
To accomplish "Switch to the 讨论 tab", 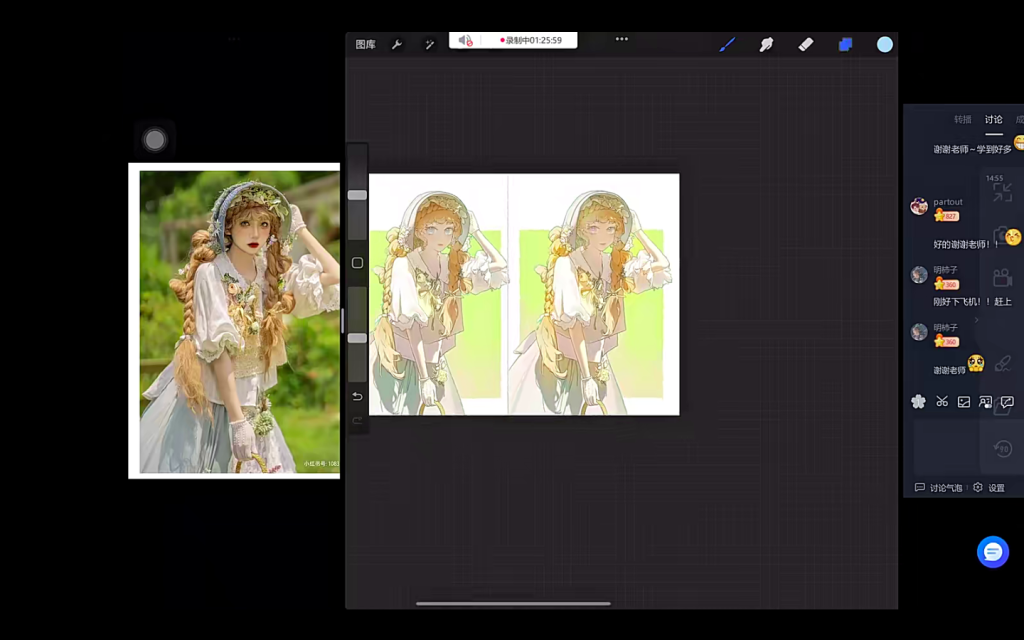I will [993, 120].
